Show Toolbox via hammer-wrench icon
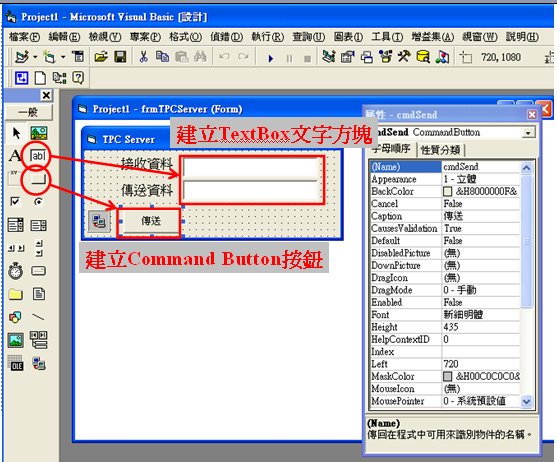 (404, 57)
